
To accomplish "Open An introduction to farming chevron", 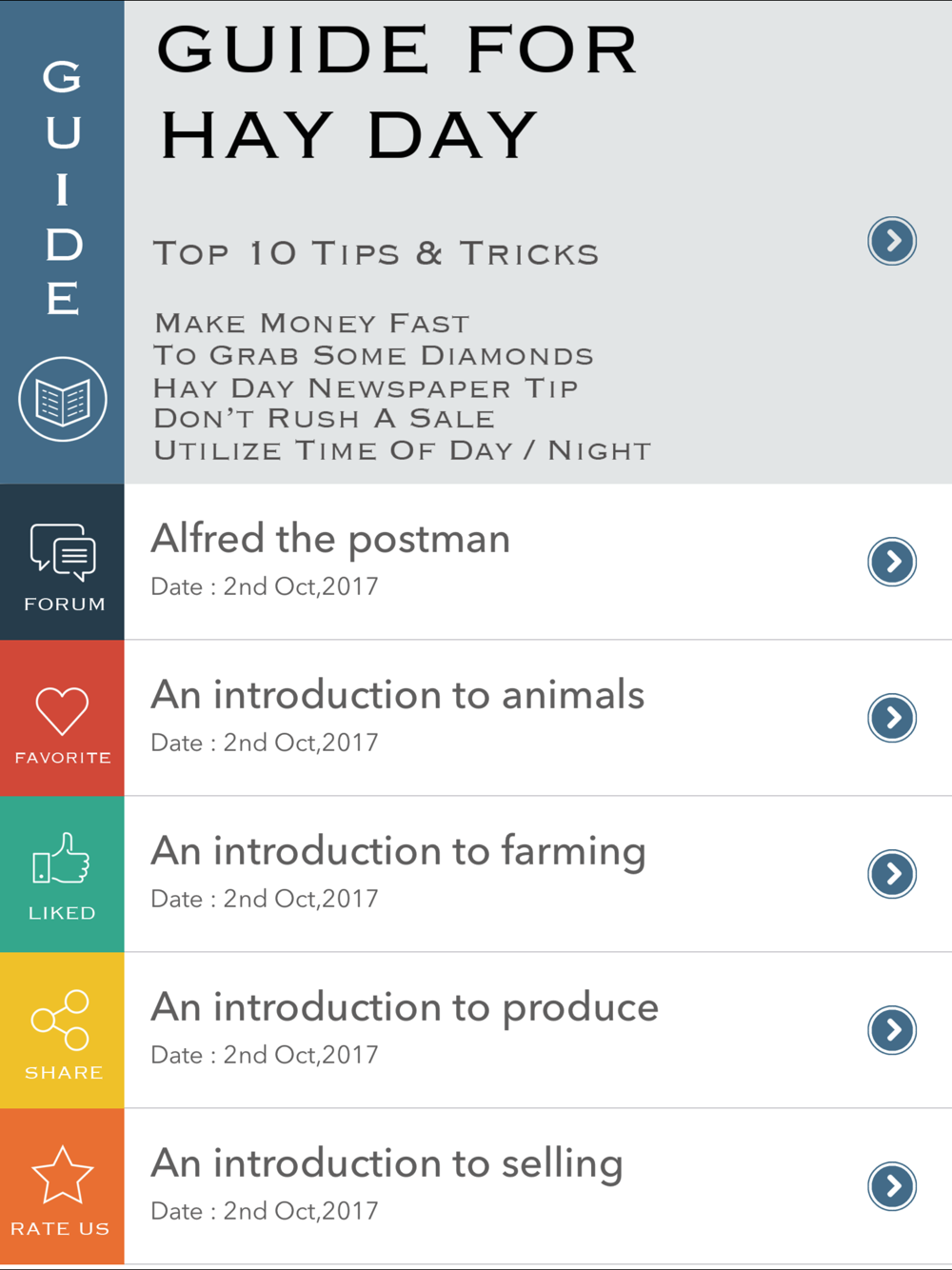I will pyautogui.click(x=892, y=874).
